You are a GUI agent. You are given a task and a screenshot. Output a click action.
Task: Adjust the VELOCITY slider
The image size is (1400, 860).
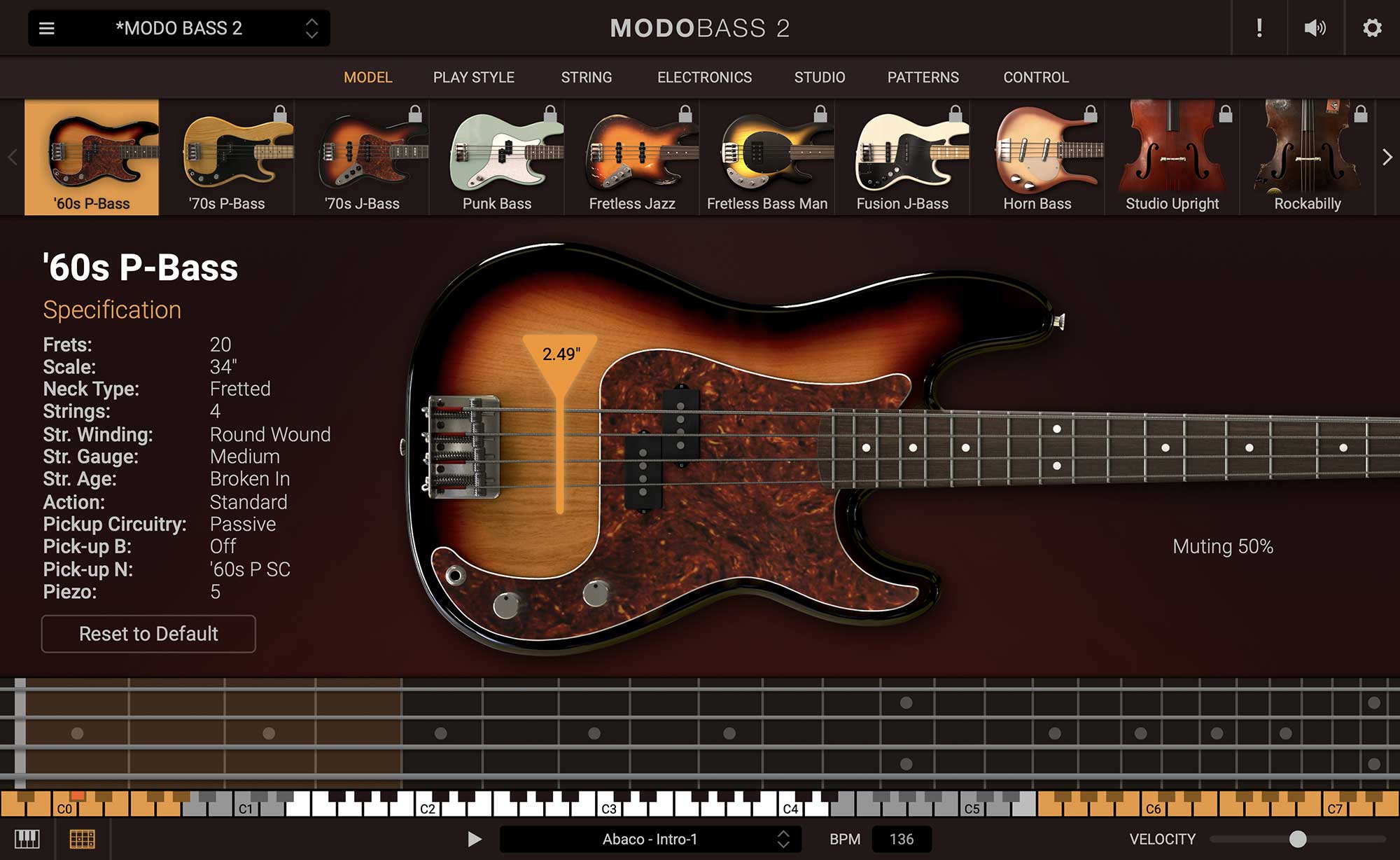[x=1299, y=838]
